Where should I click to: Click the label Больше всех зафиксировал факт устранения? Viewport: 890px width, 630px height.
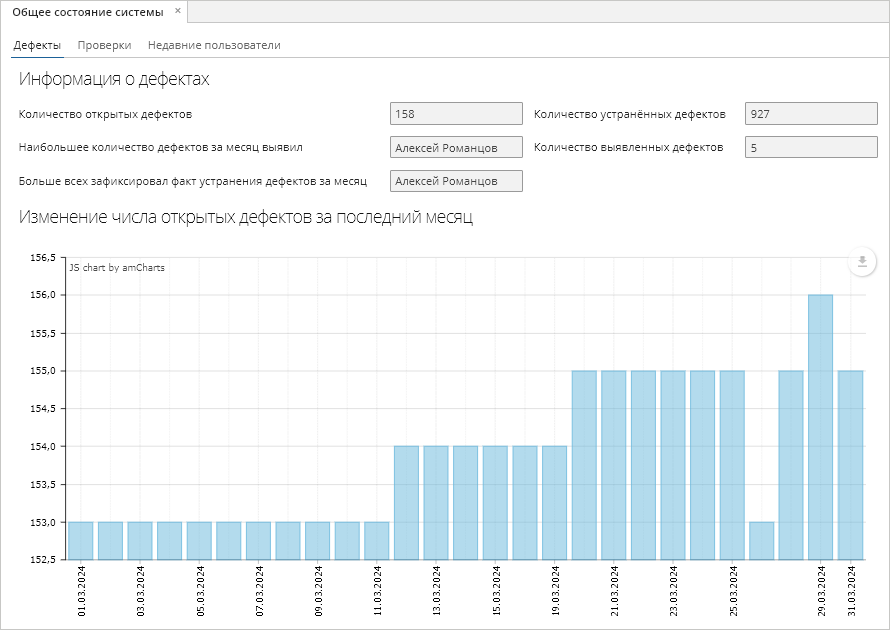193,182
